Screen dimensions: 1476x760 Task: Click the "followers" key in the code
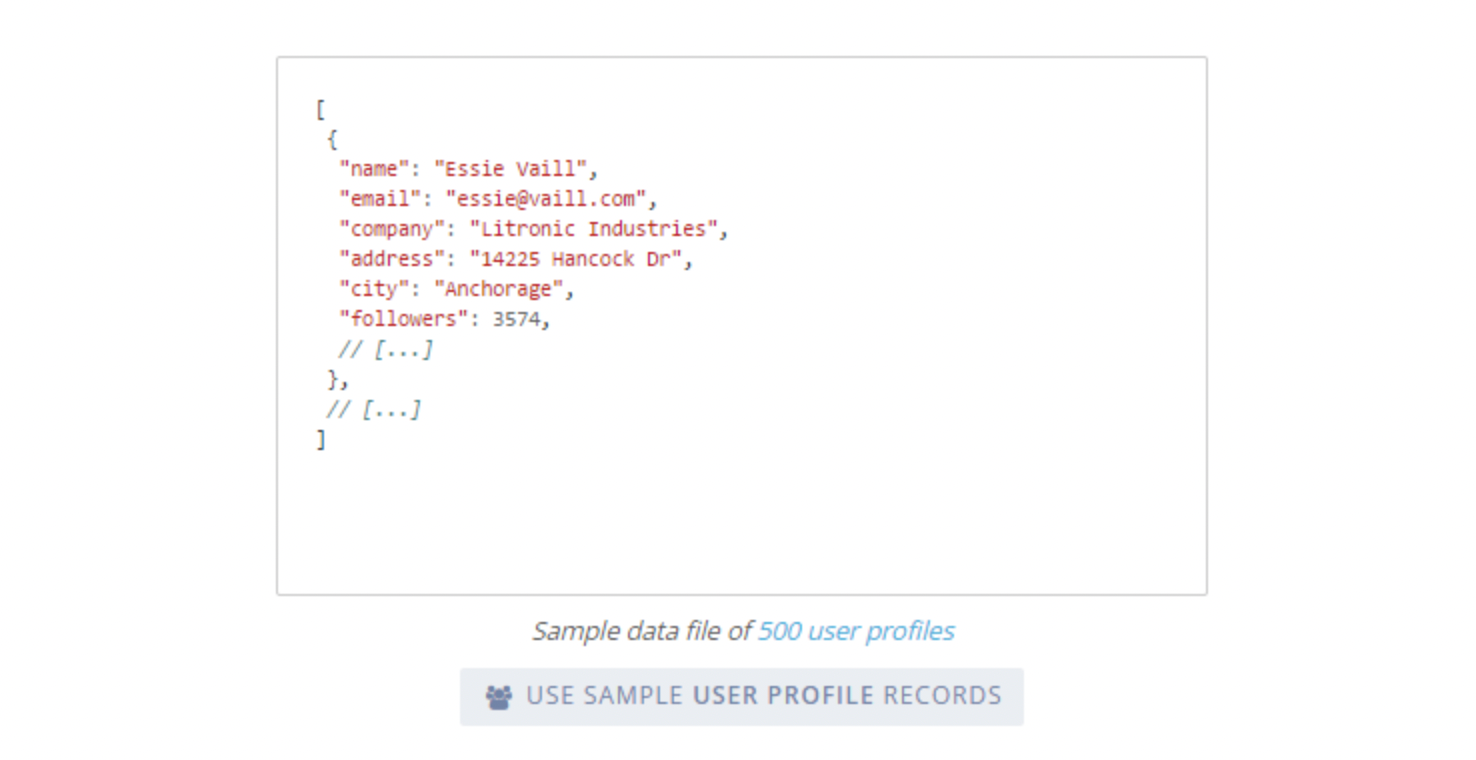click(x=398, y=319)
